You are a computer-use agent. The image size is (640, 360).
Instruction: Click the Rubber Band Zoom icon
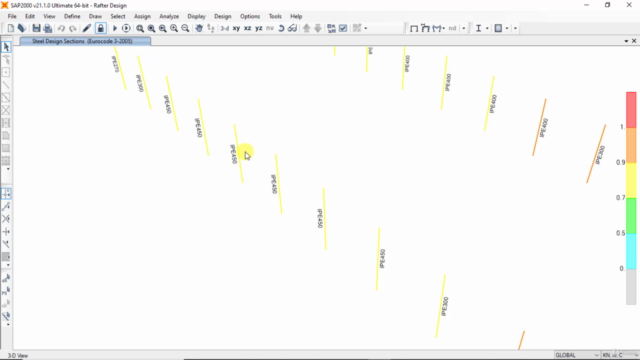coord(140,28)
